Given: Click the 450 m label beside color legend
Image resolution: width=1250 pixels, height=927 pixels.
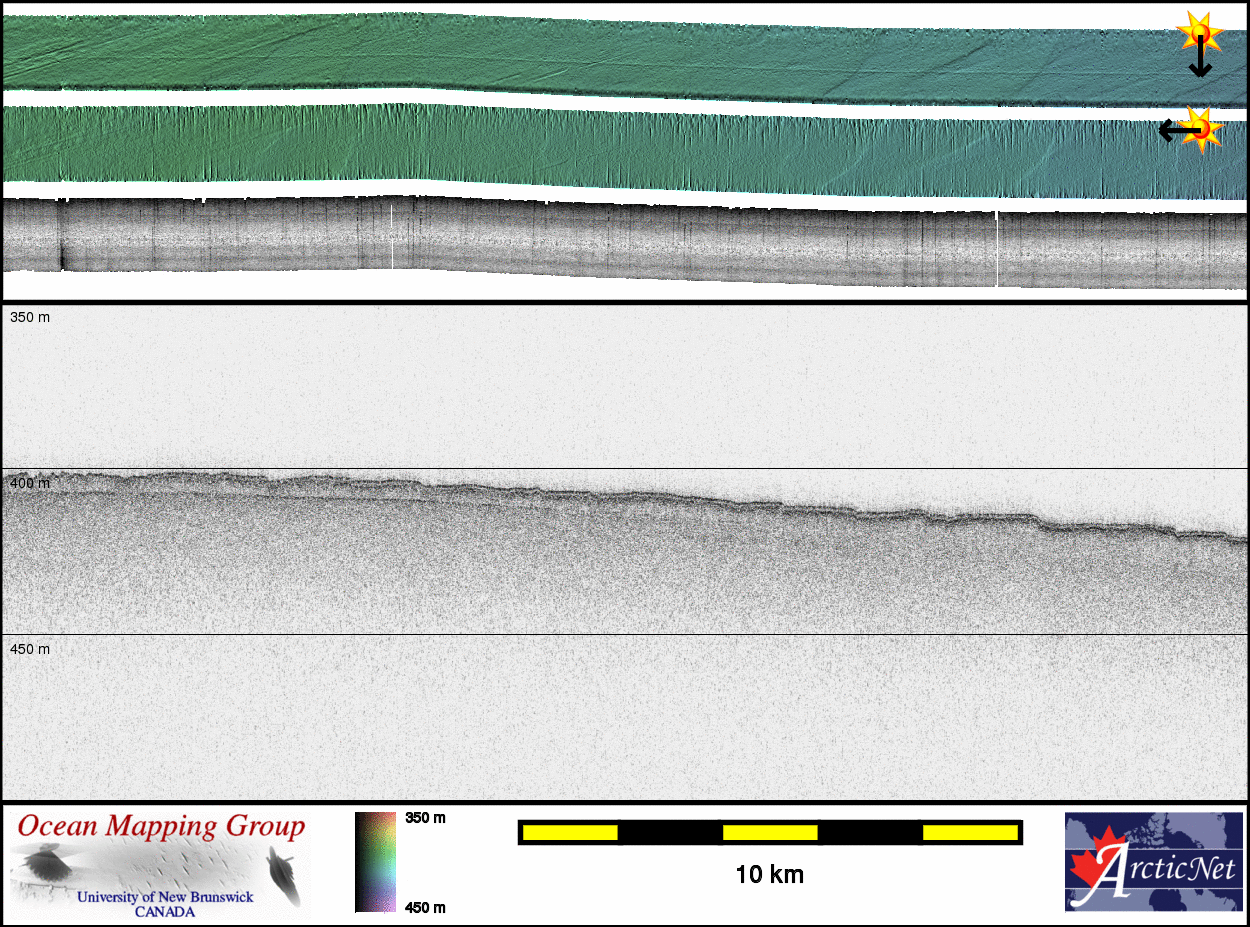Looking at the screenshot, I should click(x=425, y=907).
